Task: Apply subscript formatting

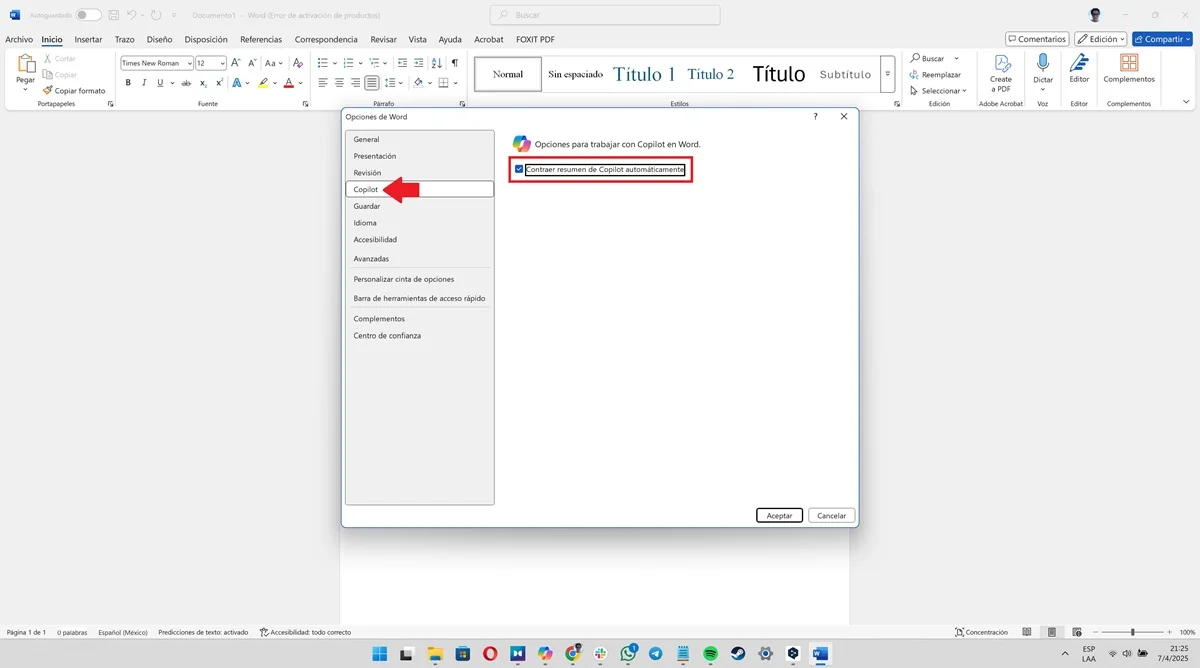Action: coord(203,83)
